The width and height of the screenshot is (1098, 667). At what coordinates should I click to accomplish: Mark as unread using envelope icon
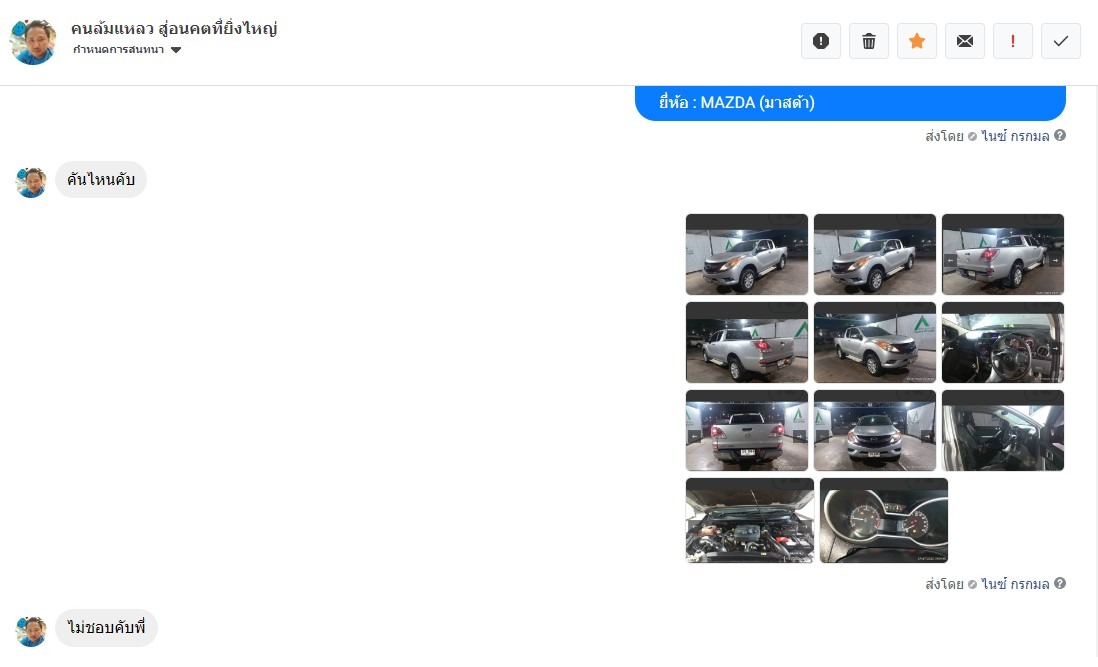965,41
